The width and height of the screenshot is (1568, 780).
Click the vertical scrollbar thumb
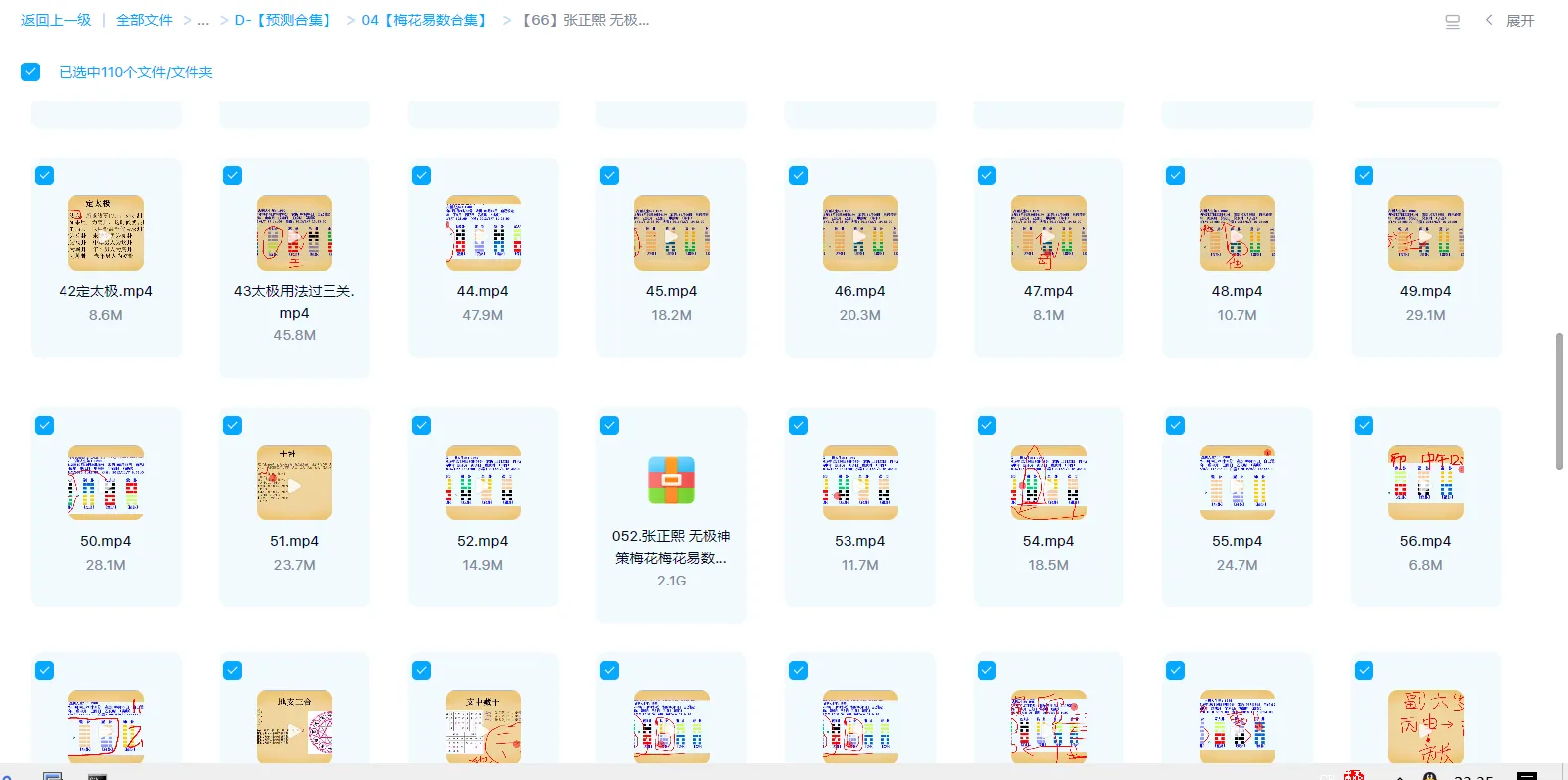click(x=1559, y=402)
